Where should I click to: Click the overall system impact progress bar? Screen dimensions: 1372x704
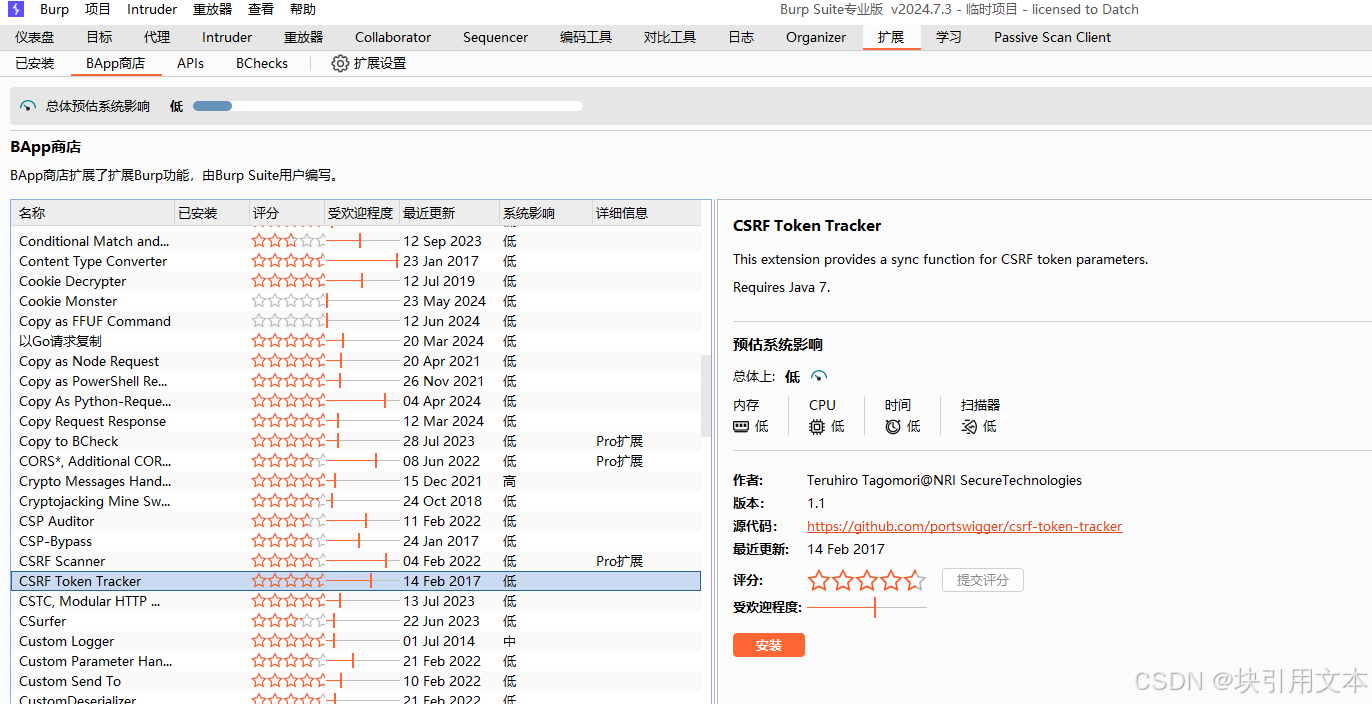[388, 106]
